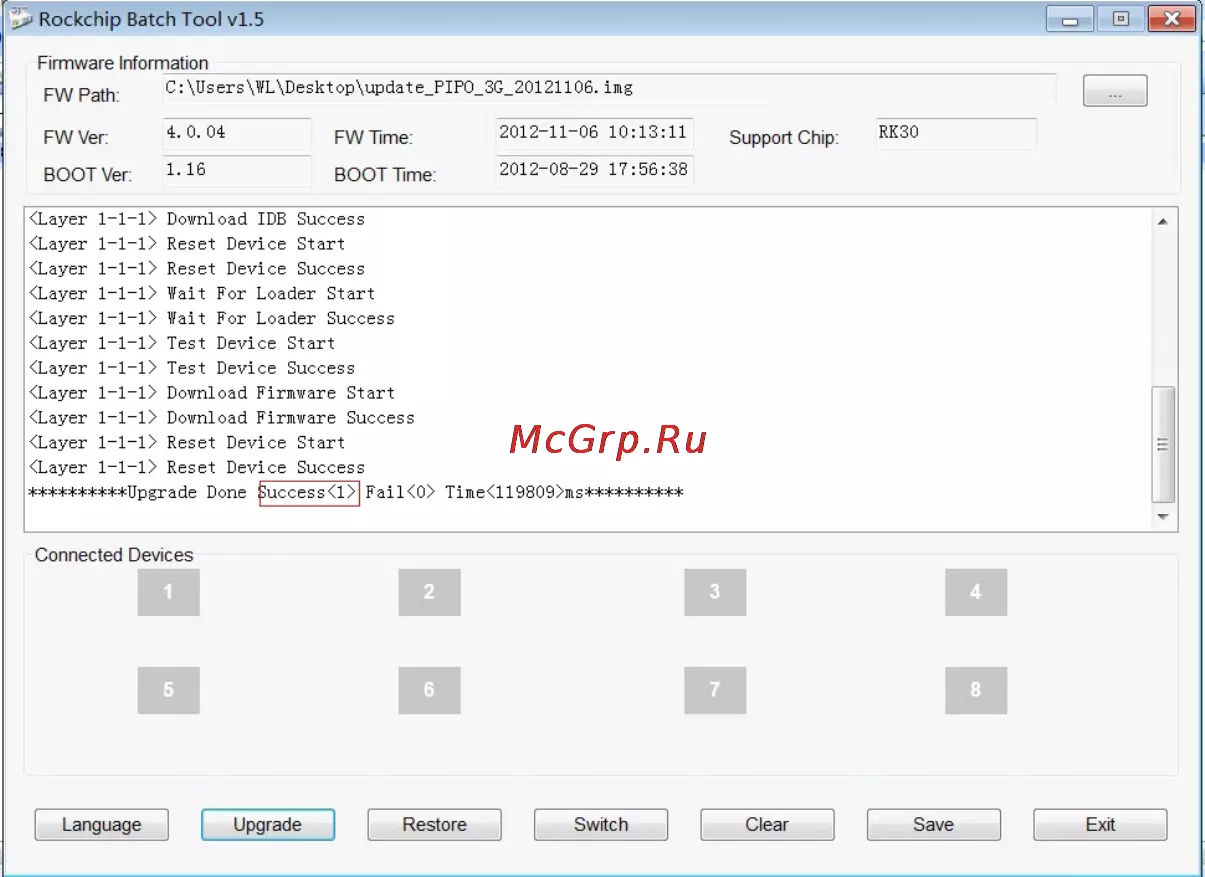Viewport: 1205px width, 877px height.
Task: Click the Rockchip app icon in title bar
Action: pos(20,19)
